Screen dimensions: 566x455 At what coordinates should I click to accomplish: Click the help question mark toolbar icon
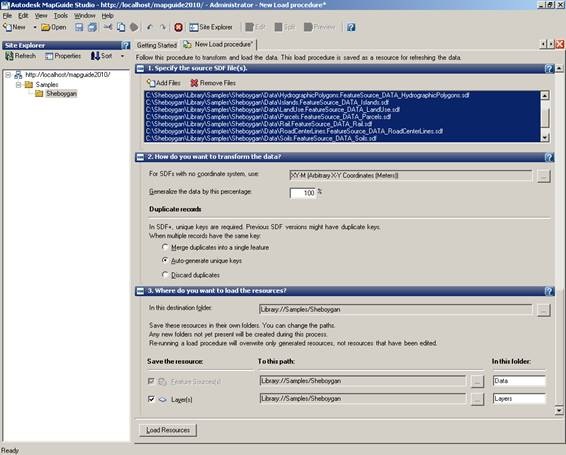click(x=351, y=27)
